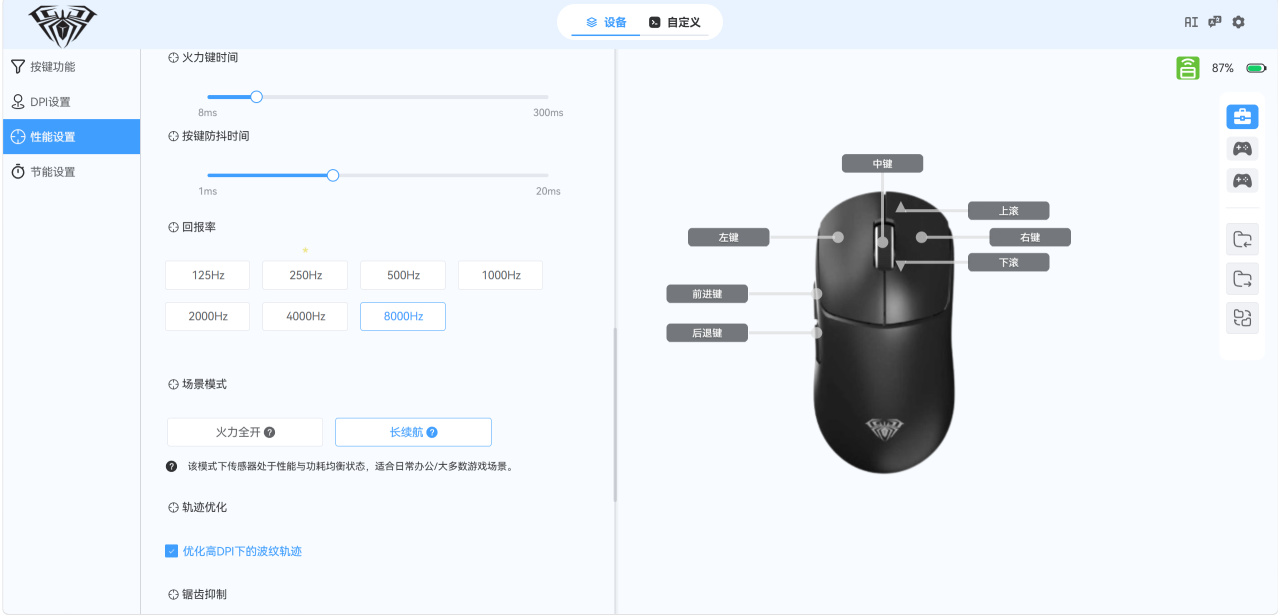Open 按键功能 in the sidebar
The width and height of the screenshot is (1280, 616).
(70, 66)
